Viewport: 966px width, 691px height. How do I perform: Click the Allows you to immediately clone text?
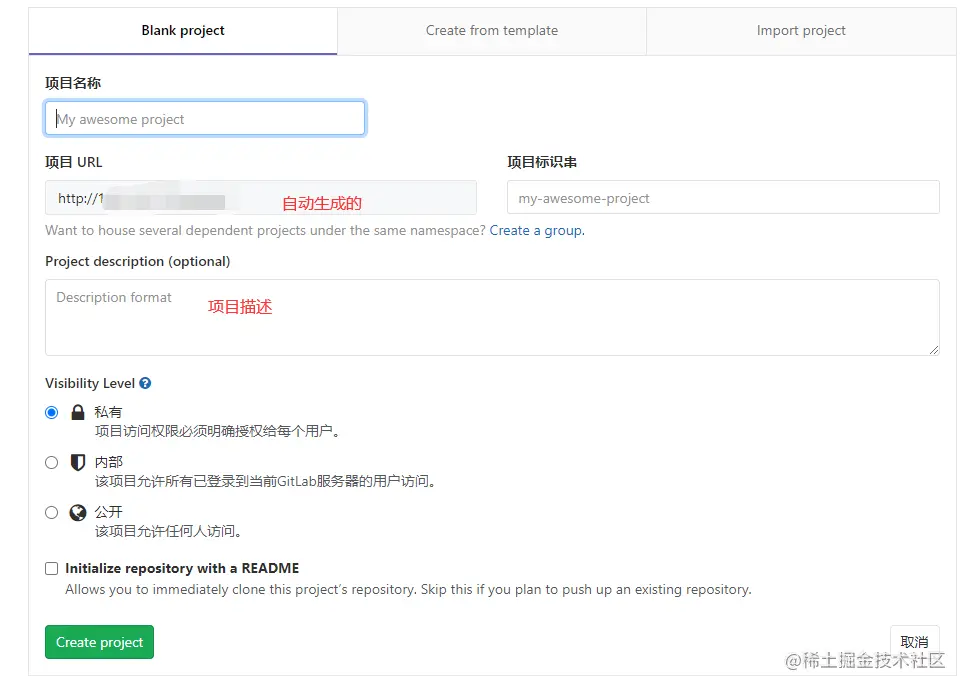408,589
